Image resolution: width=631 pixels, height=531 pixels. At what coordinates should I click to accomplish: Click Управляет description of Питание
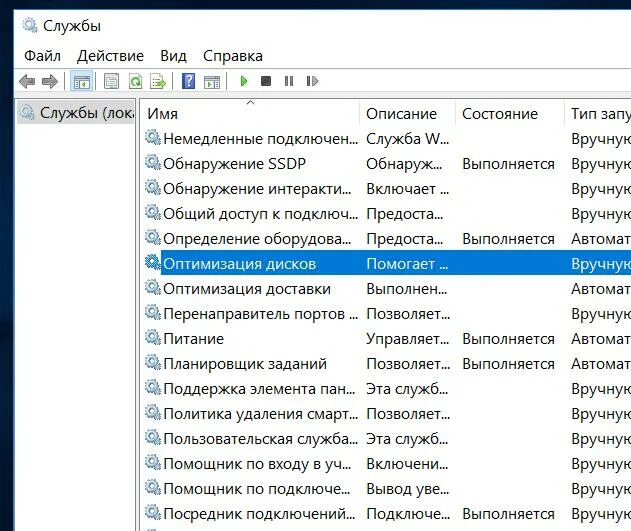point(408,339)
